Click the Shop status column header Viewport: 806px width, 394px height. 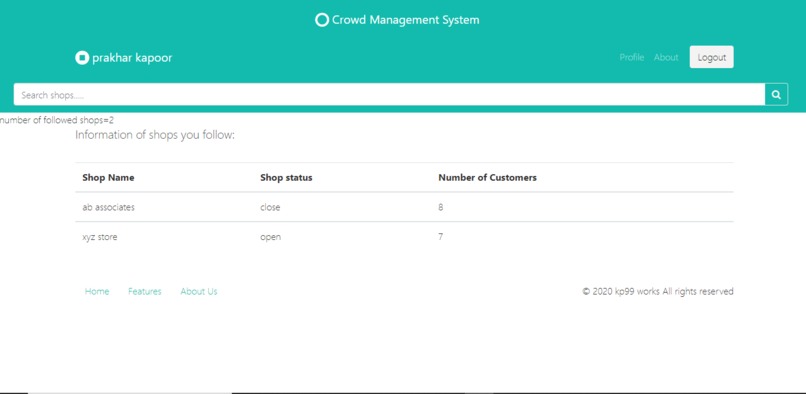286,177
